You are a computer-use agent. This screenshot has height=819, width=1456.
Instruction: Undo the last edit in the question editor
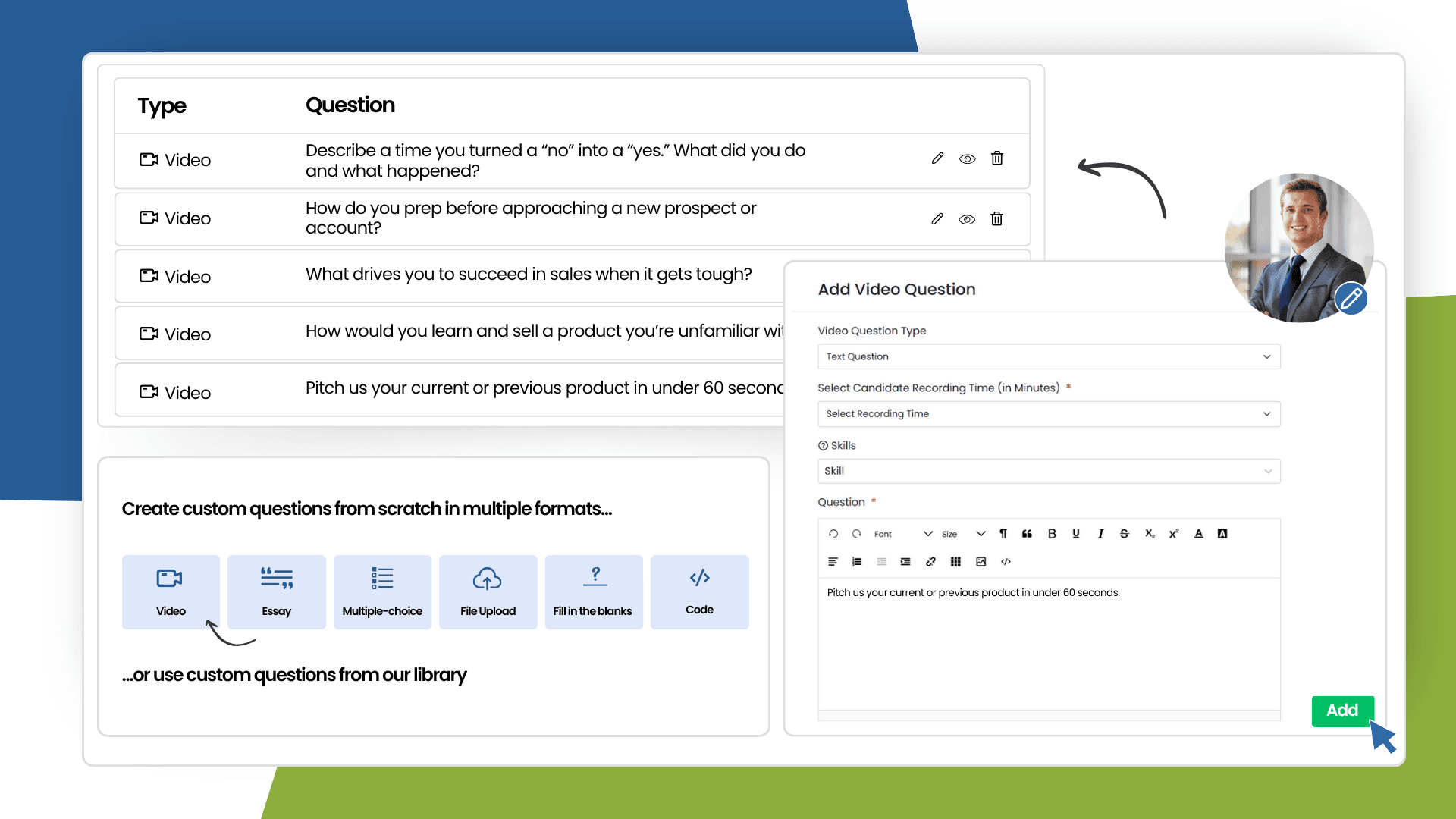(x=833, y=533)
